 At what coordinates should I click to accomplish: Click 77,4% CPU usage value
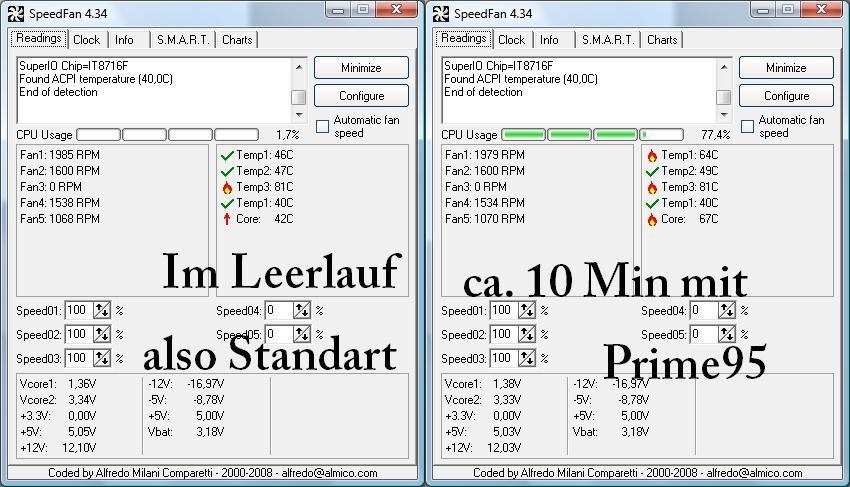point(716,134)
